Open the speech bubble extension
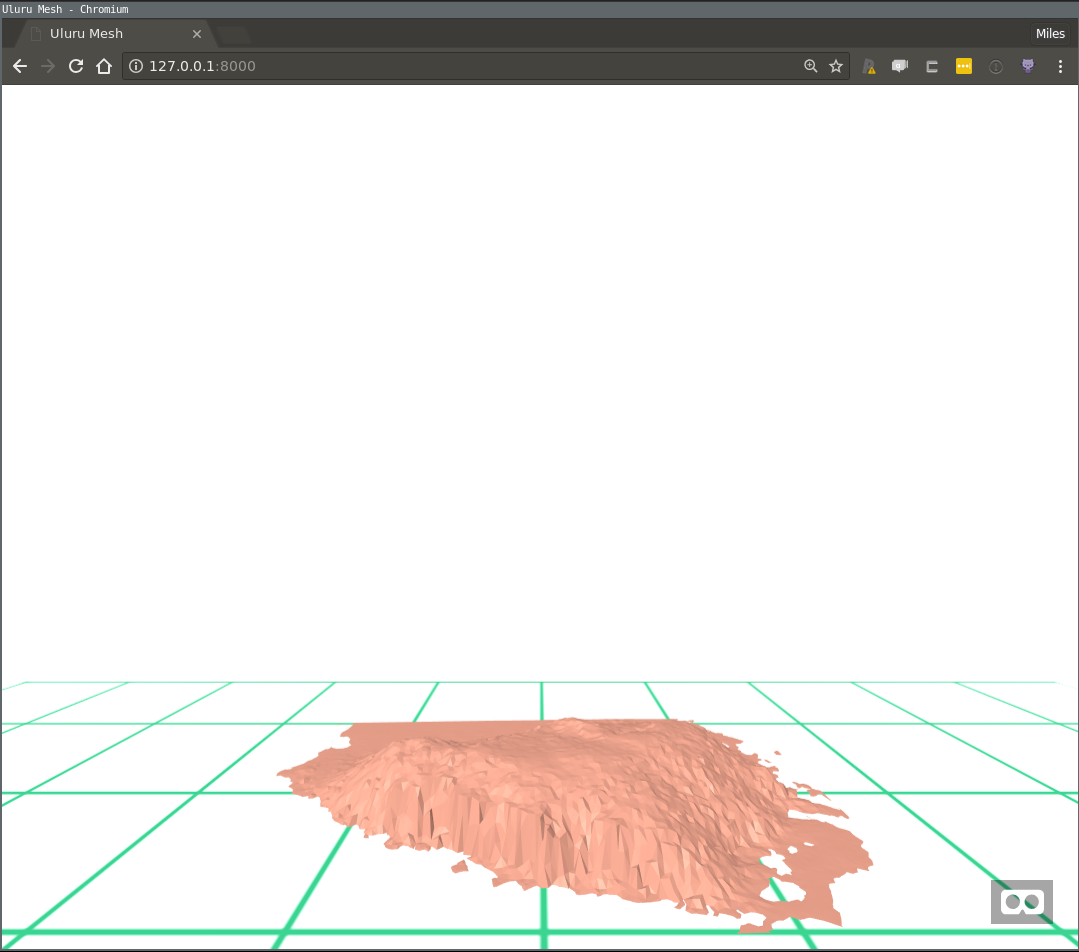 pos(900,67)
